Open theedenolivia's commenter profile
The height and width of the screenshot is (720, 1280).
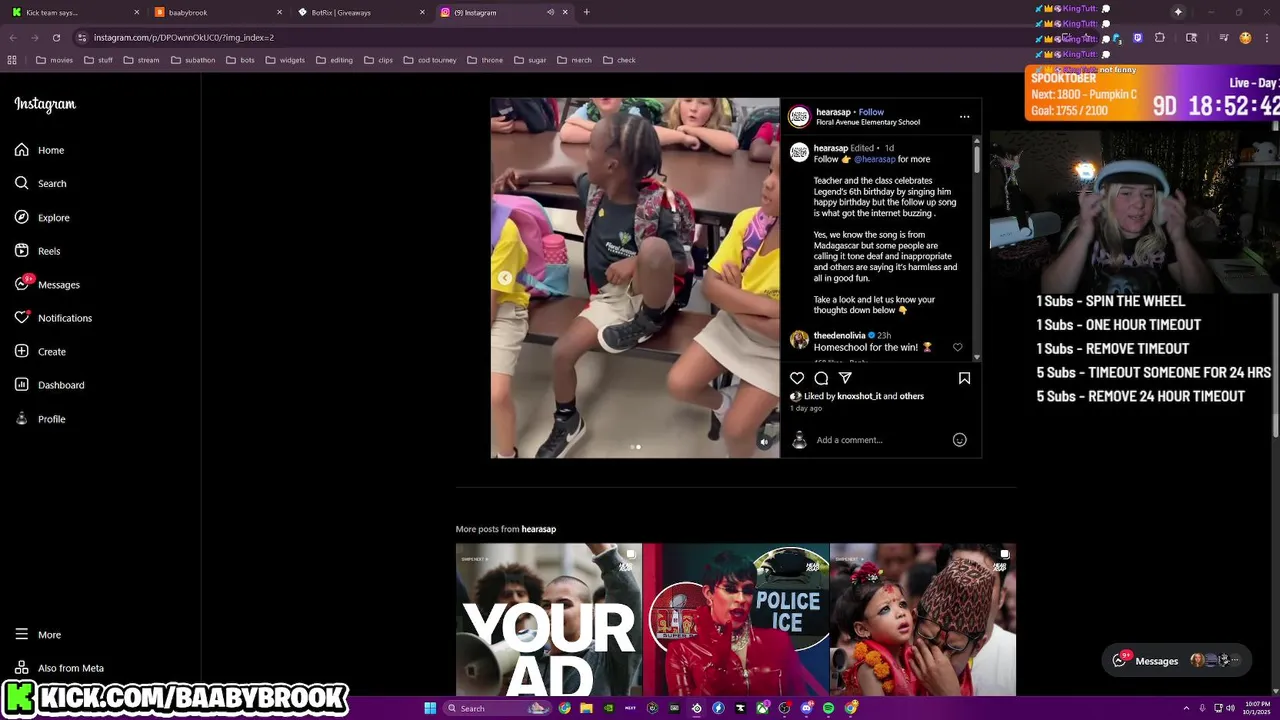[x=839, y=335]
